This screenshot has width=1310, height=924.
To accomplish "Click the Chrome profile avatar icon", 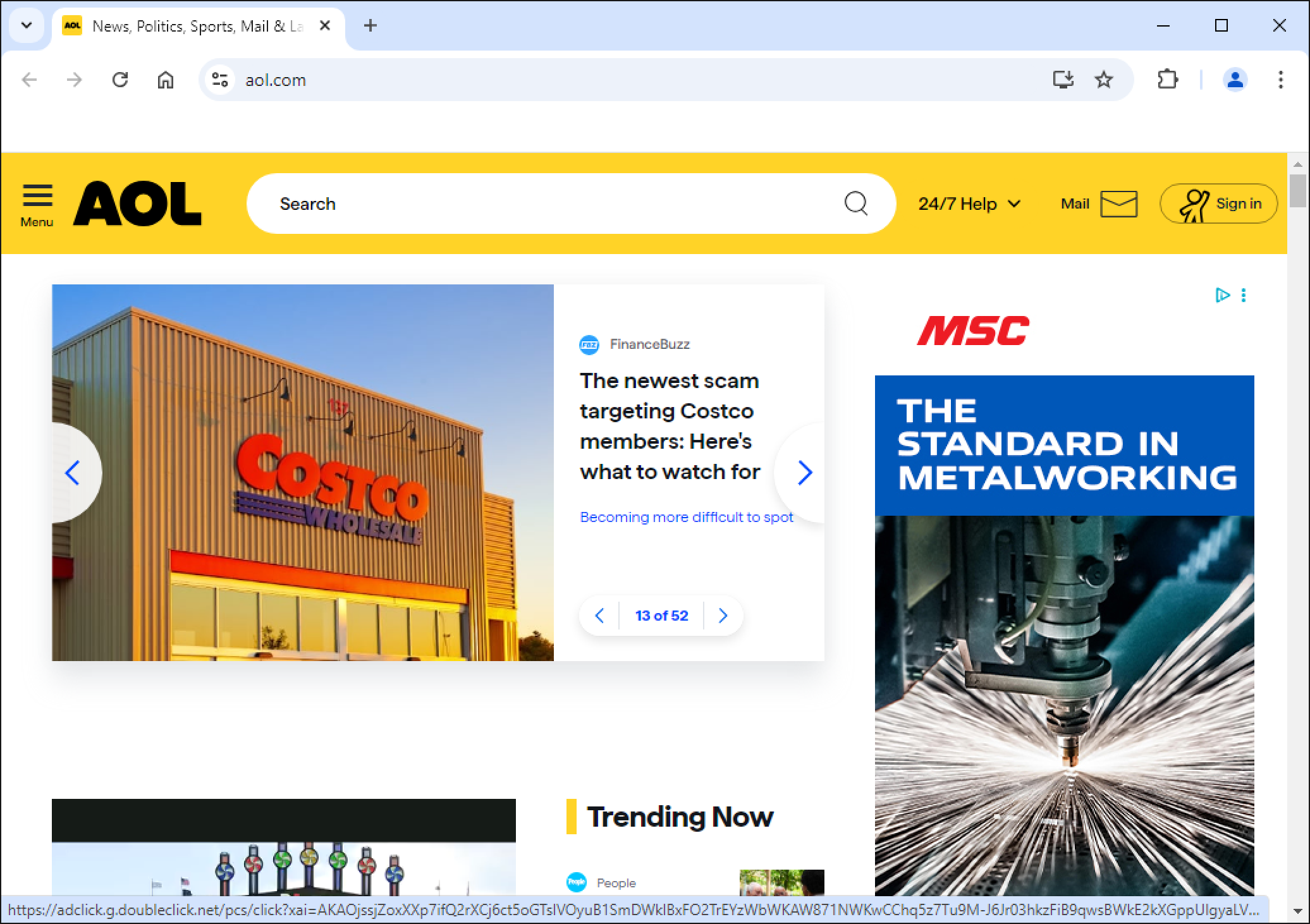I will pyautogui.click(x=1235, y=80).
